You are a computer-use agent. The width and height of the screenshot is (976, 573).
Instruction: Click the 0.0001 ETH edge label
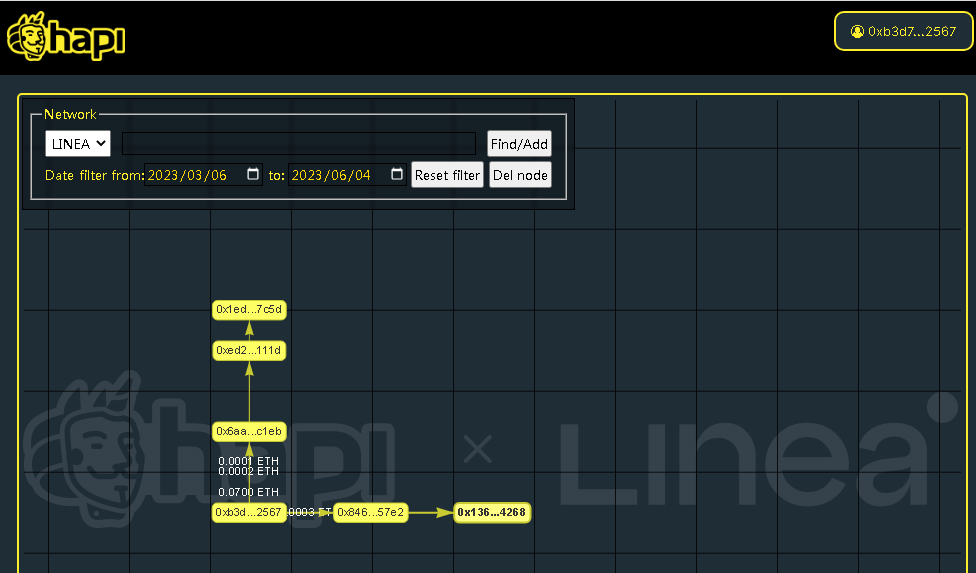(x=248, y=461)
